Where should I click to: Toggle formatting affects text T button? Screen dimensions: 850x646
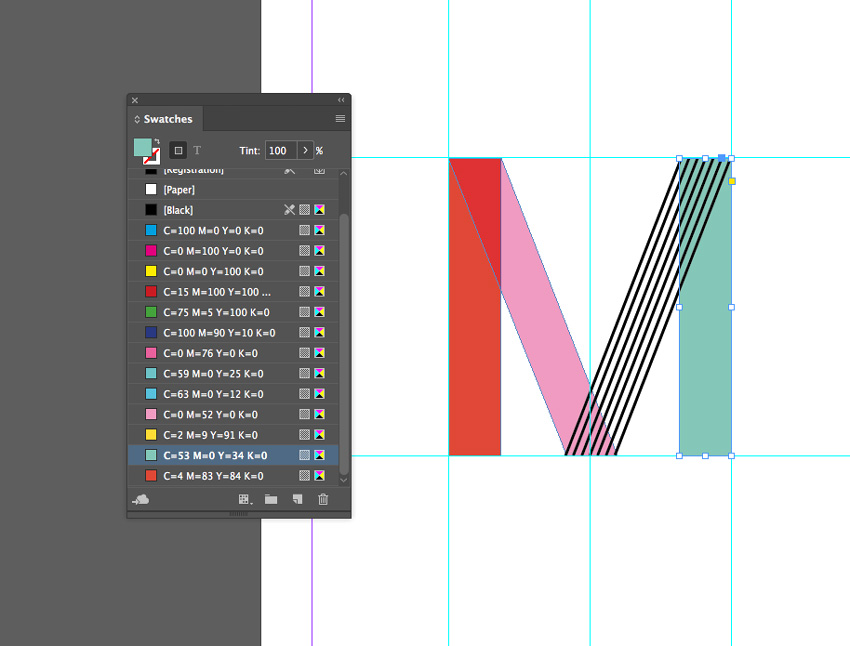pyautogui.click(x=197, y=151)
